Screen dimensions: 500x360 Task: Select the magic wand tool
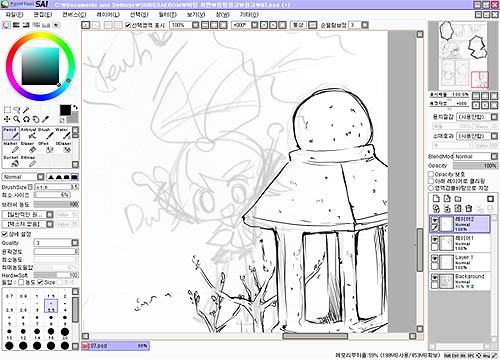click(26, 110)
